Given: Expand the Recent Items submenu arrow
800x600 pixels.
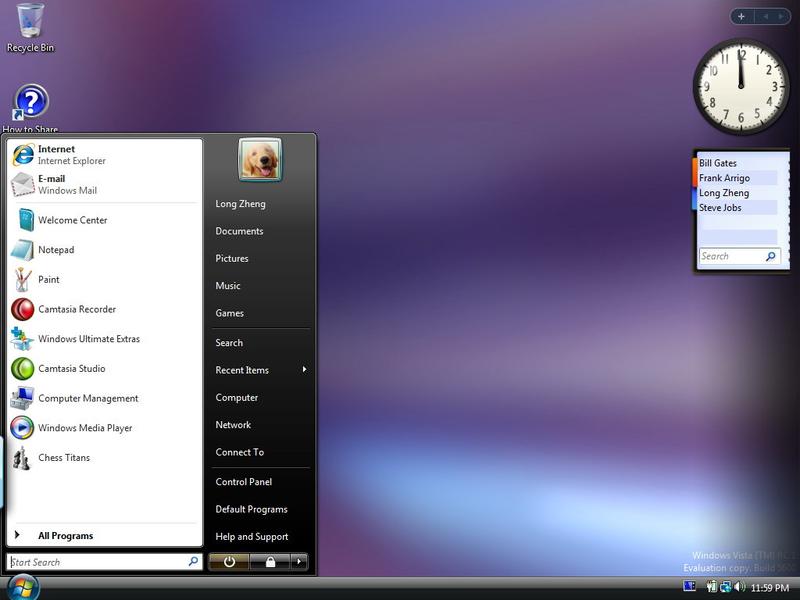Looking at the screenshot, I should click(304, 369).
